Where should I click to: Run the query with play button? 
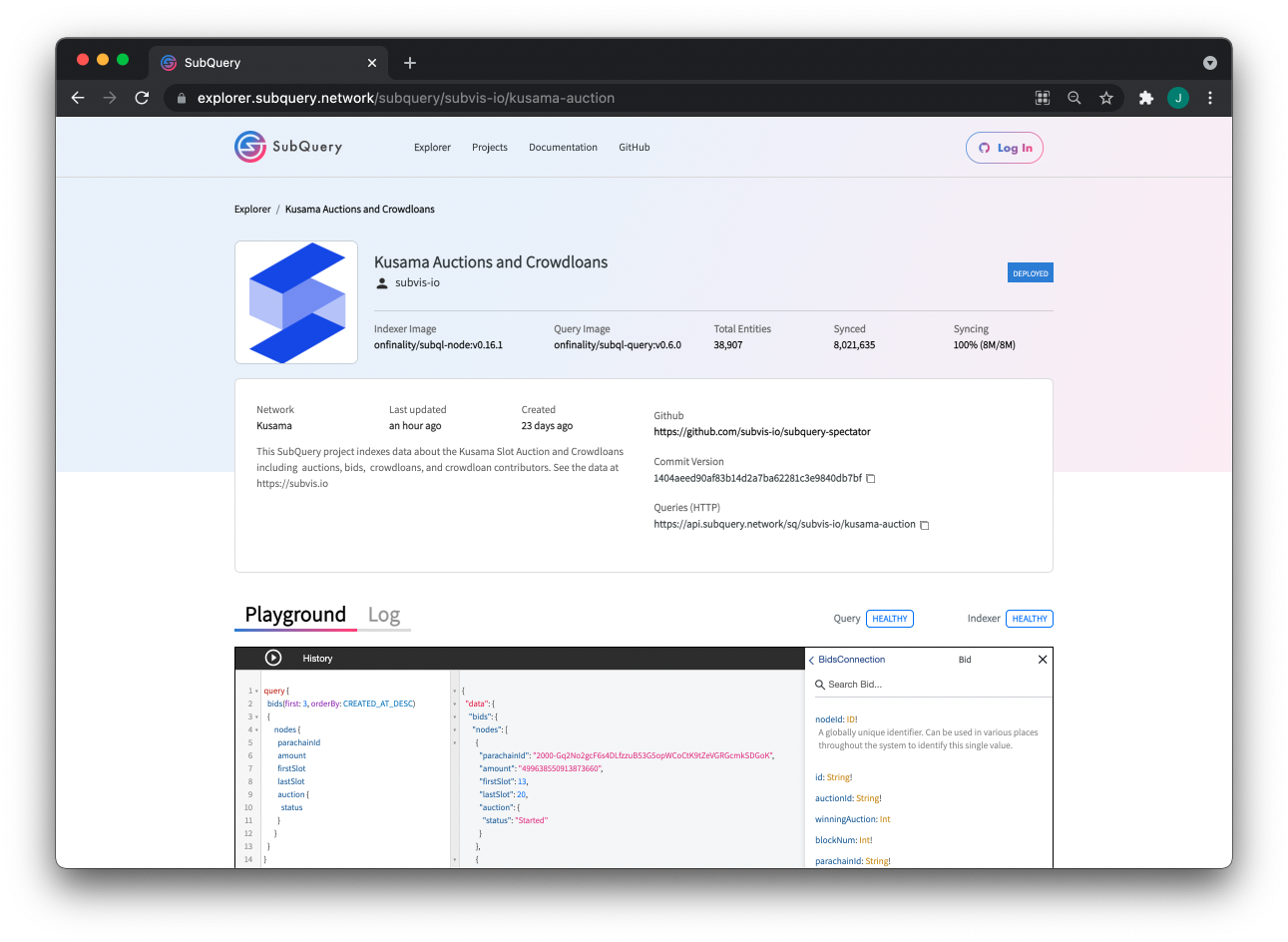coord(273,658)
